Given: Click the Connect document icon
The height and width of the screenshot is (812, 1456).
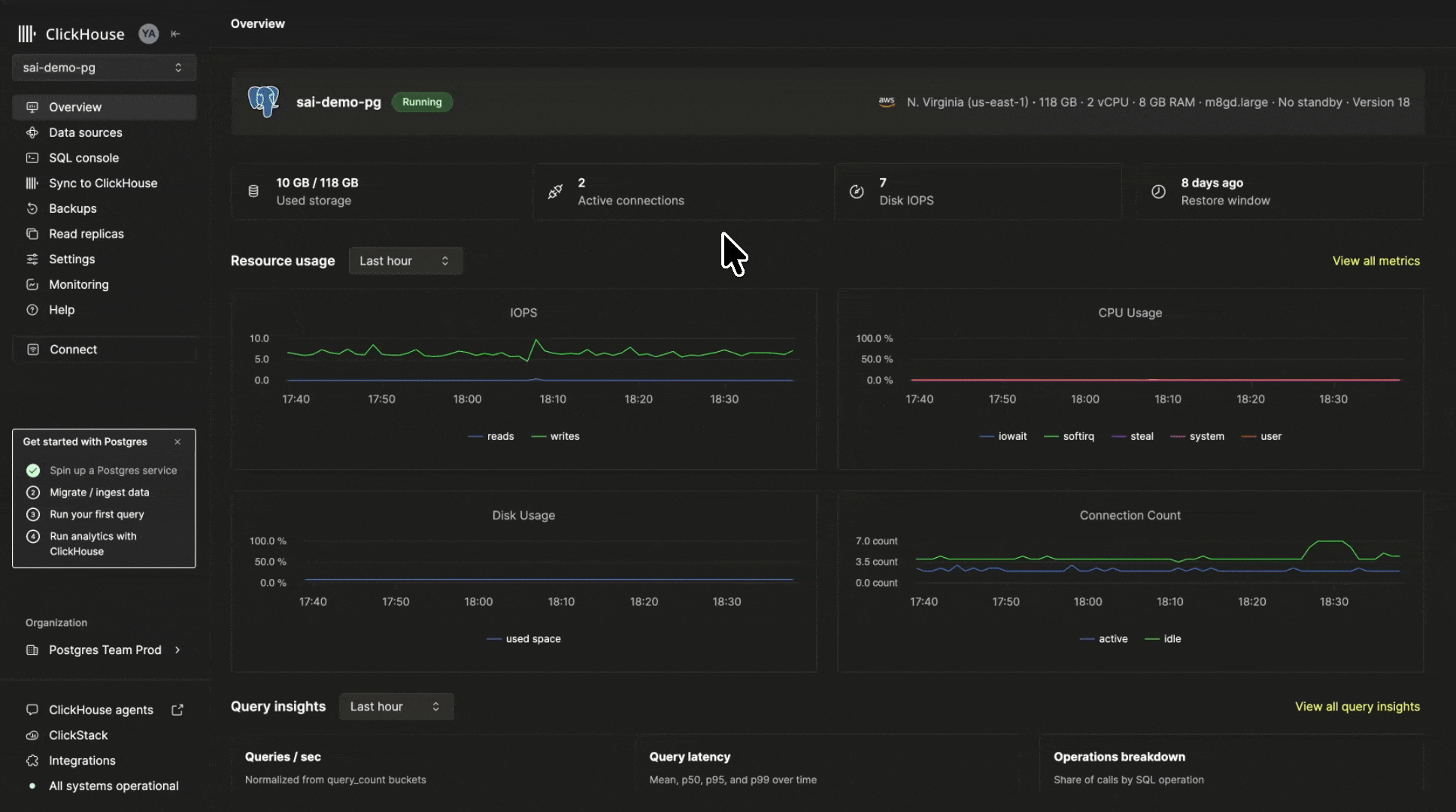Looking at the screenshot, I should 33,350.
